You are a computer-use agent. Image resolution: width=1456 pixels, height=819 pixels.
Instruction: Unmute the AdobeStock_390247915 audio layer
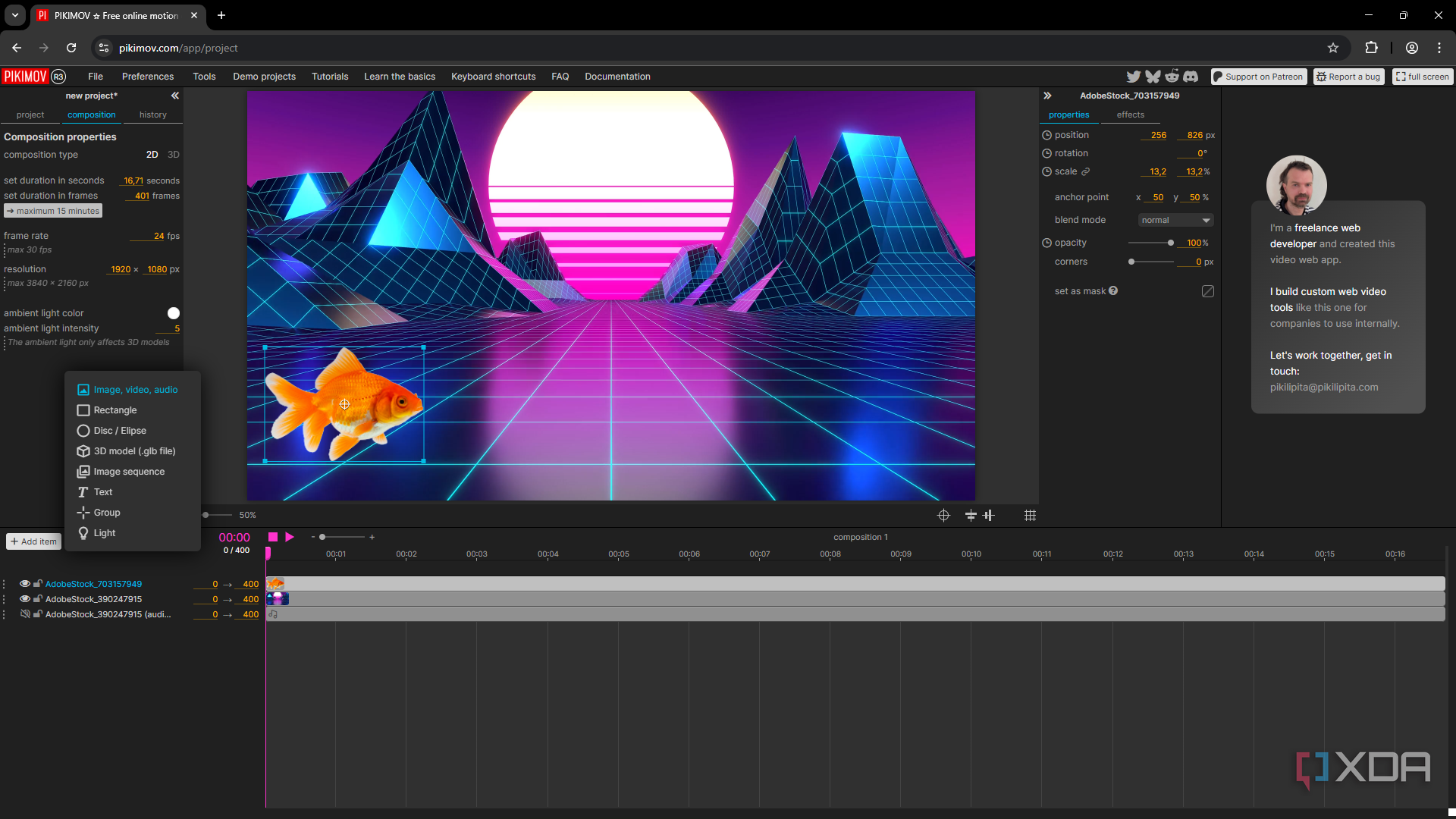tap(25, 614)
